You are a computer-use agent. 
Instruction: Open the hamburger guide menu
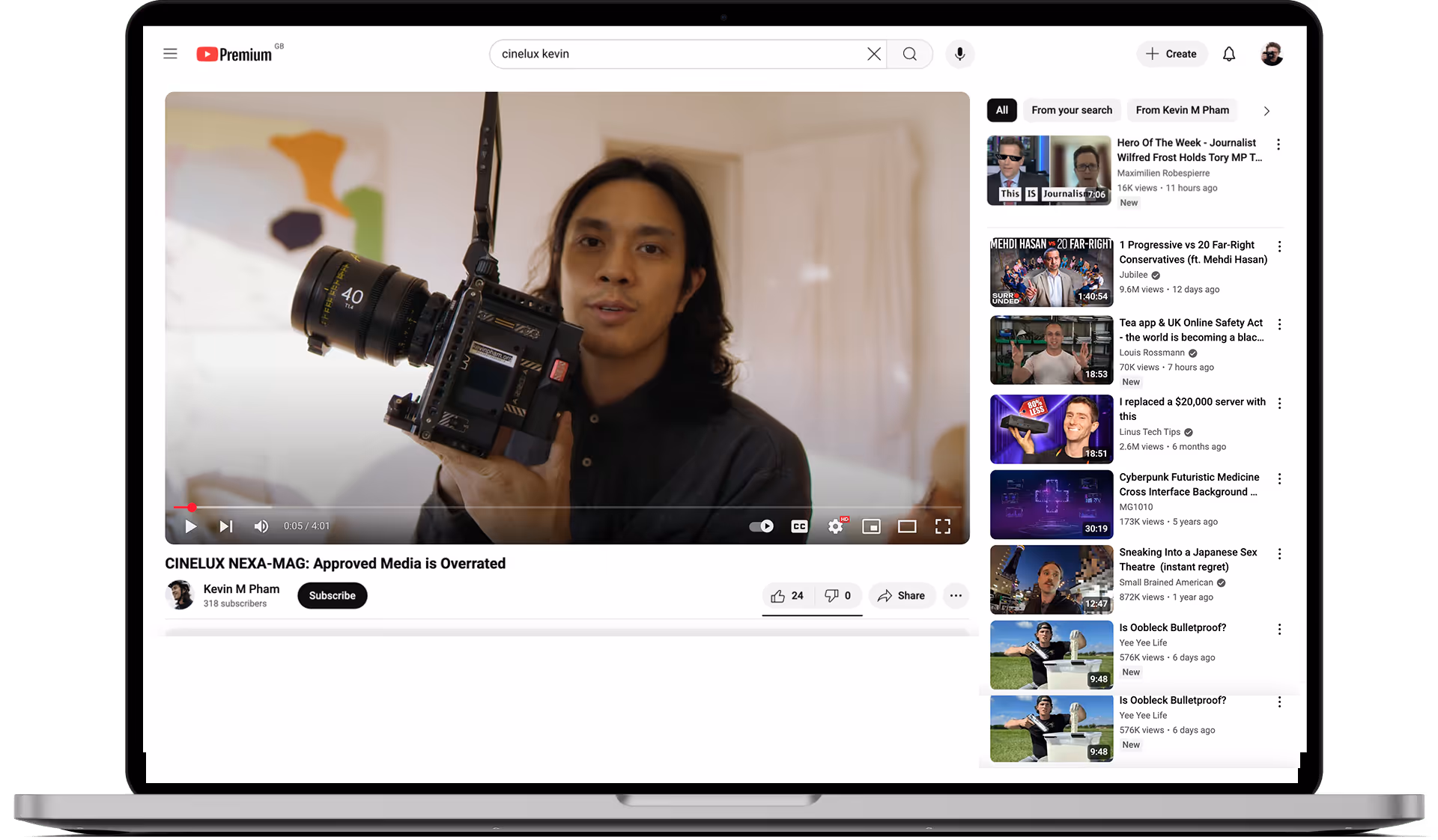point(170,54)
